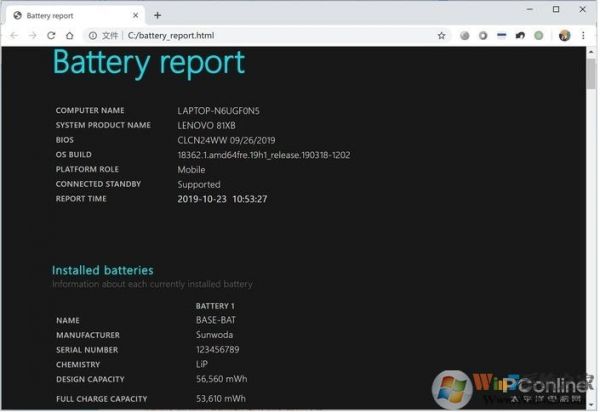This screenshot has width=600, height=412.
Task: Open the green circle extension icon
Action: 539,36
